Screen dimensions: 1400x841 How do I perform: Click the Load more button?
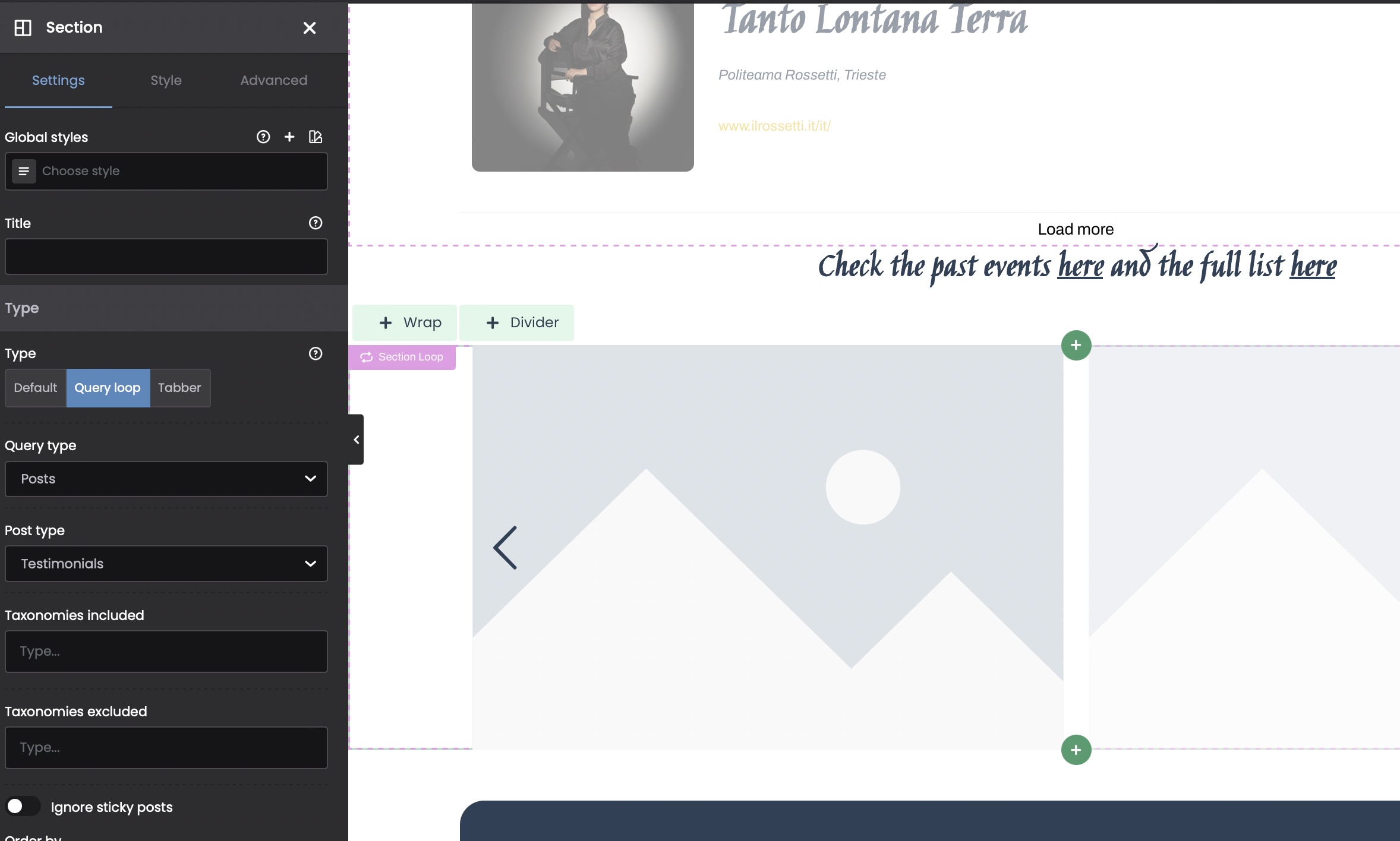[x=1076, y=229]
